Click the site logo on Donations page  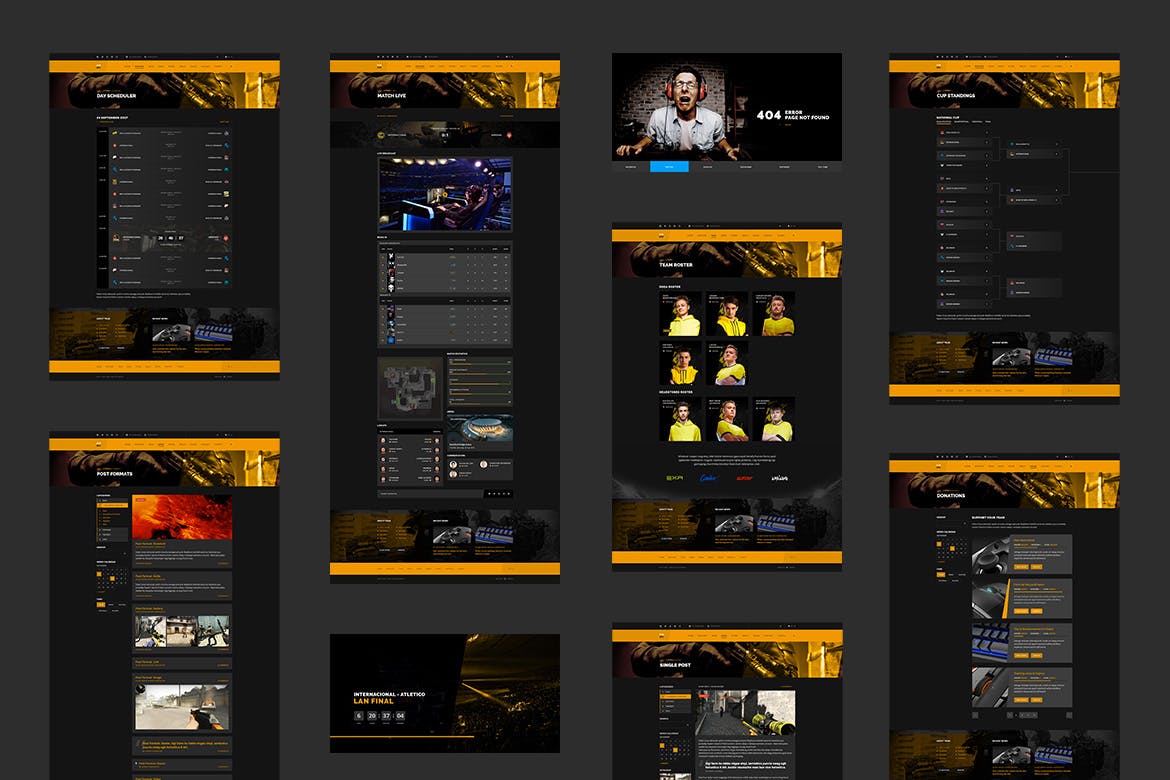point(938,467)
